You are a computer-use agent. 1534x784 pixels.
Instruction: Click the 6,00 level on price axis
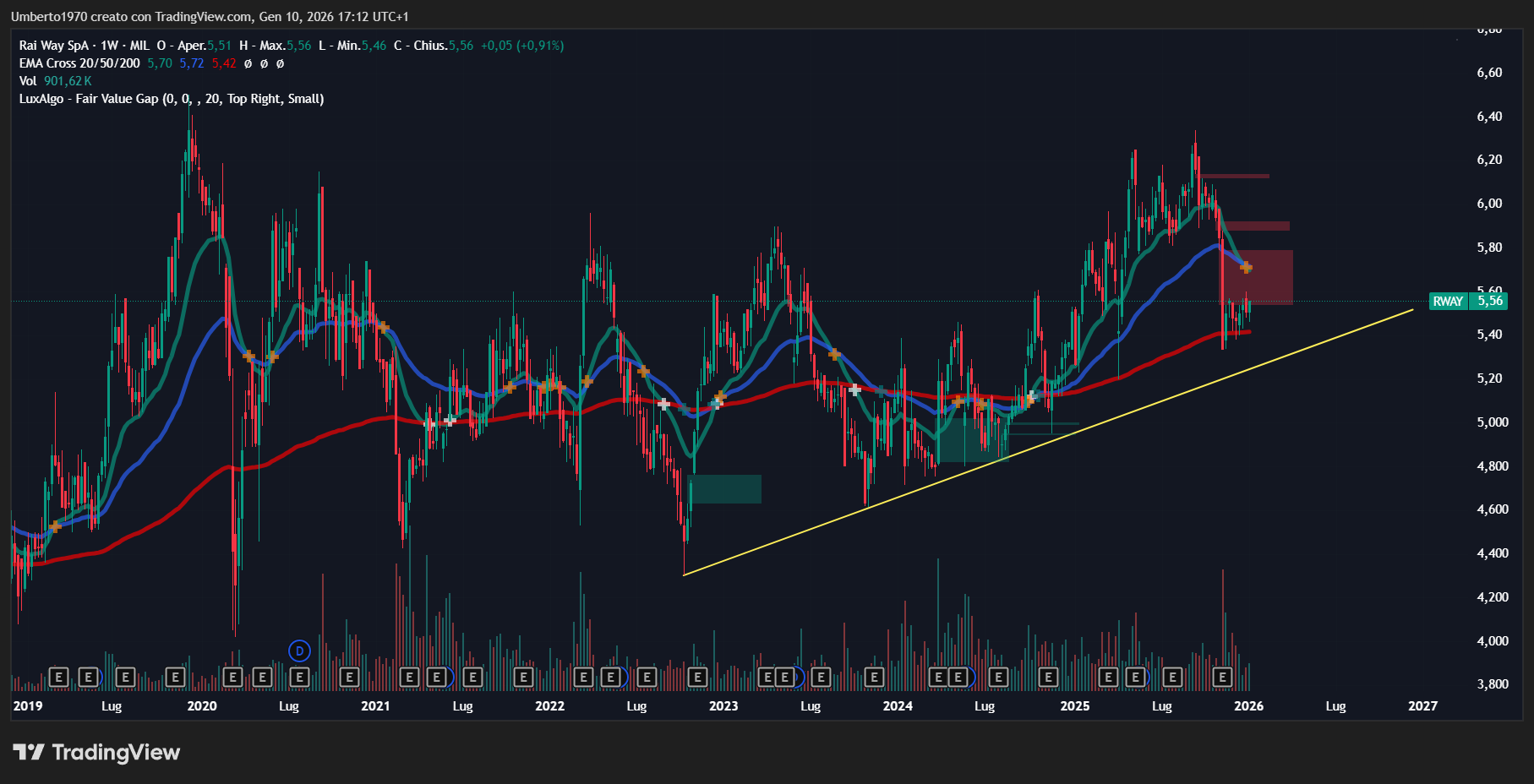pos(1489,204)
